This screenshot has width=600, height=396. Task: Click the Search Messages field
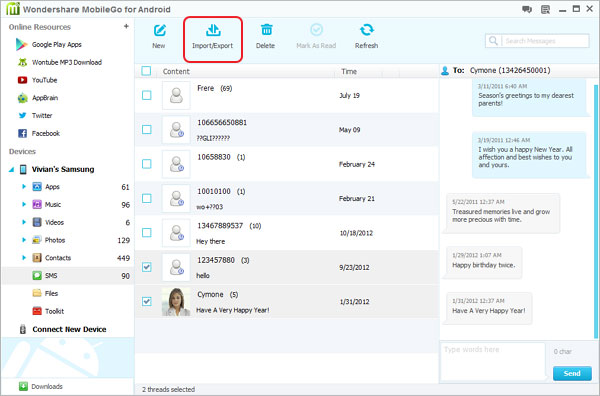click(x=537, y=41)
